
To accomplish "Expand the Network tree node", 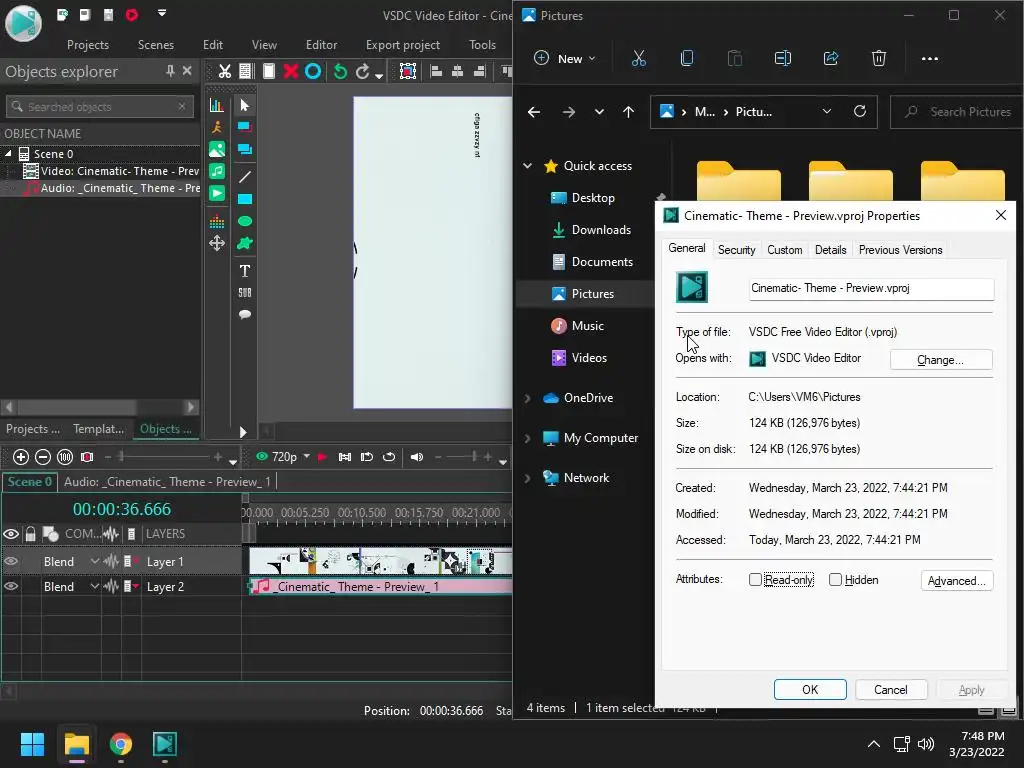I will pyautogui.click(x=528, y=478).
